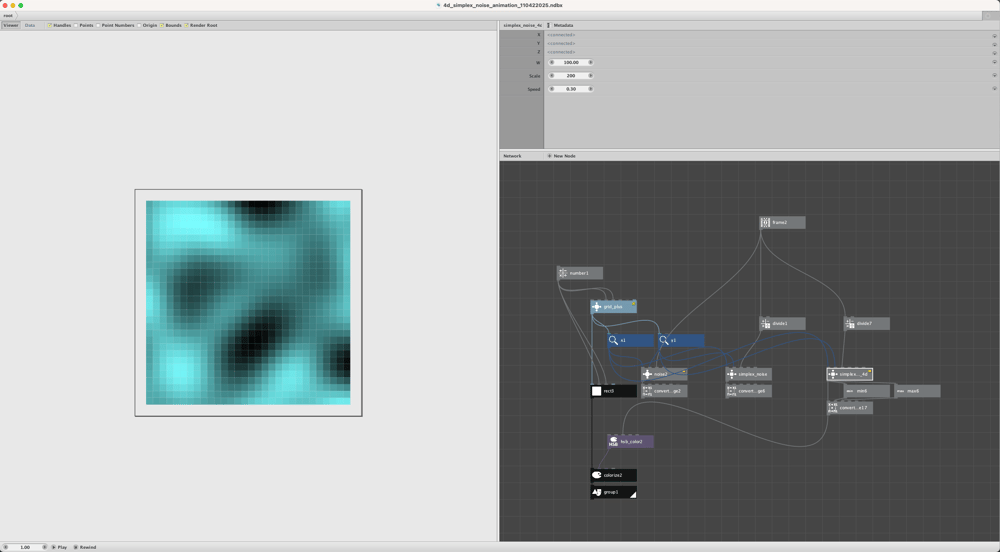Click the max6 node

tap(917, 391)
